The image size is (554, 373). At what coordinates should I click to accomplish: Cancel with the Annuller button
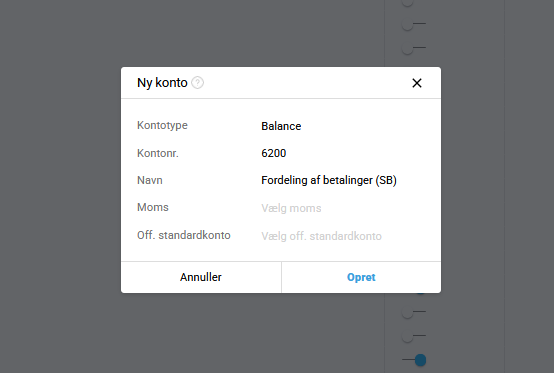(x=201, y=277)
